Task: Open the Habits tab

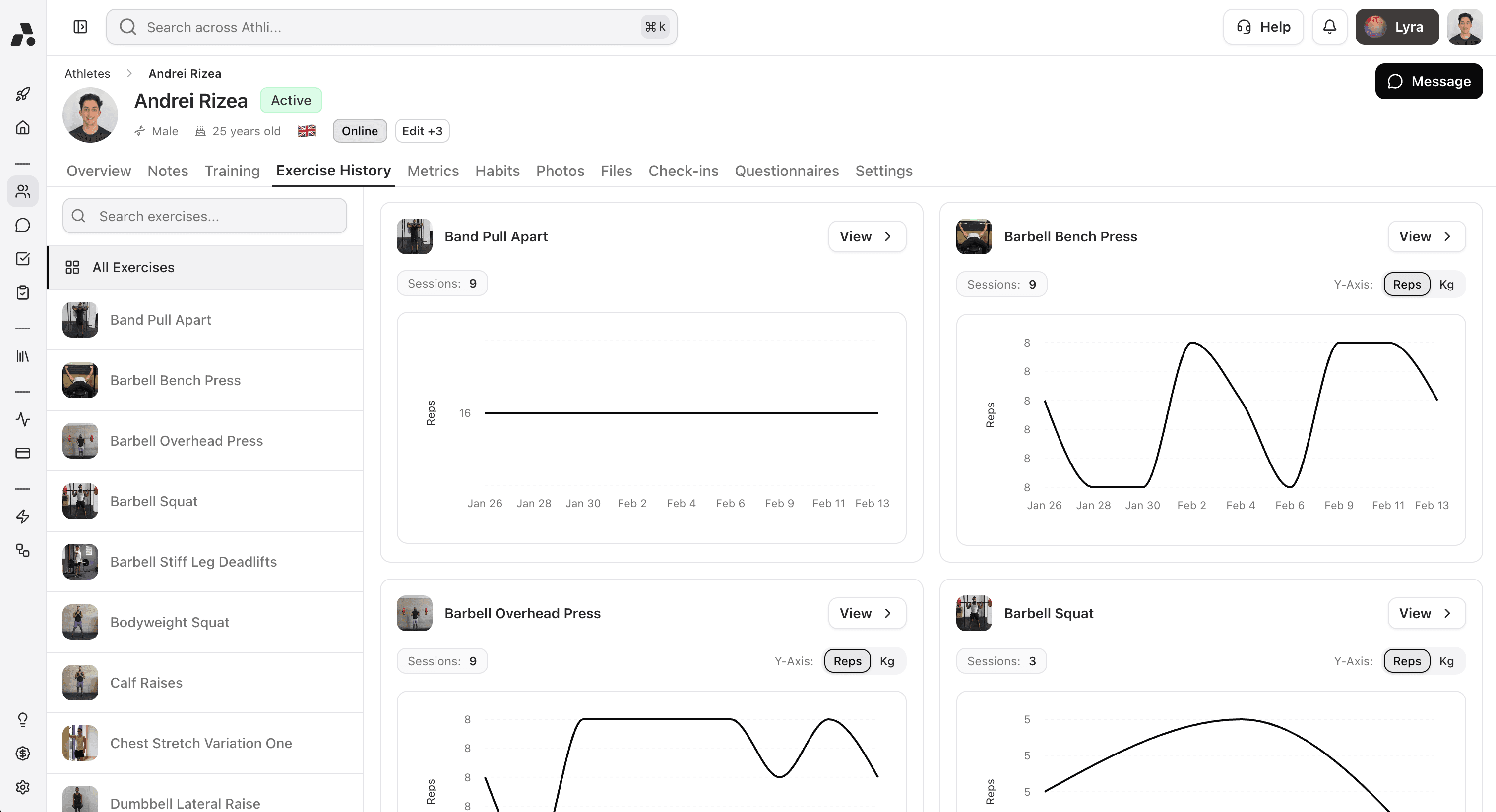Action: [497, 171]
